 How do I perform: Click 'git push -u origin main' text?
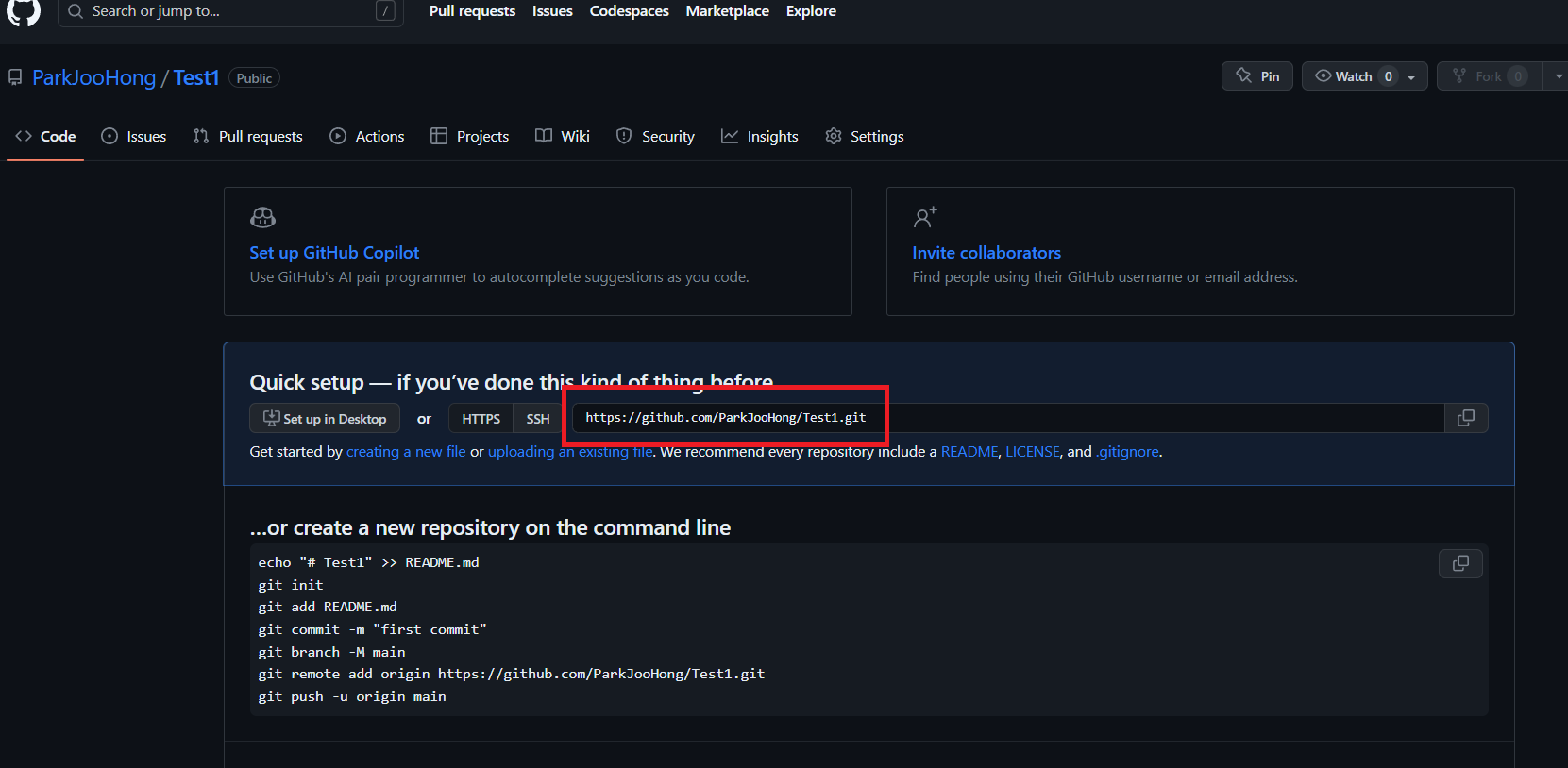[x=352, y=696]
